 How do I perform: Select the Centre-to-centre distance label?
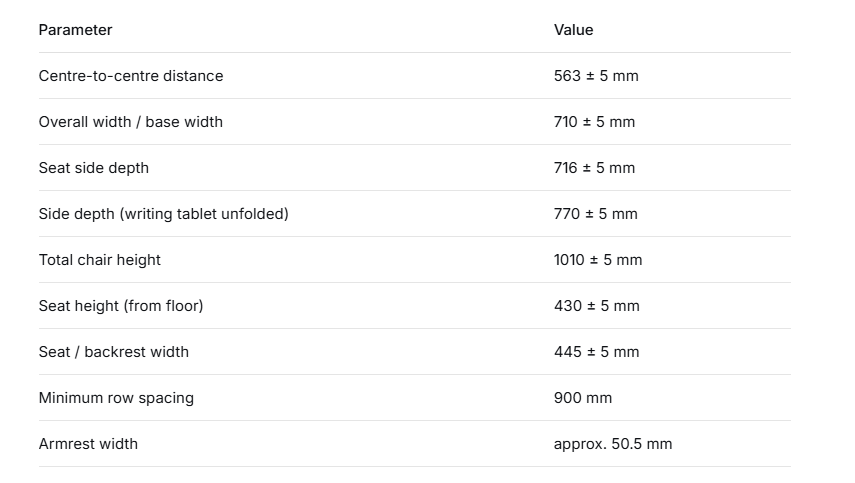[x=131, y=76]
